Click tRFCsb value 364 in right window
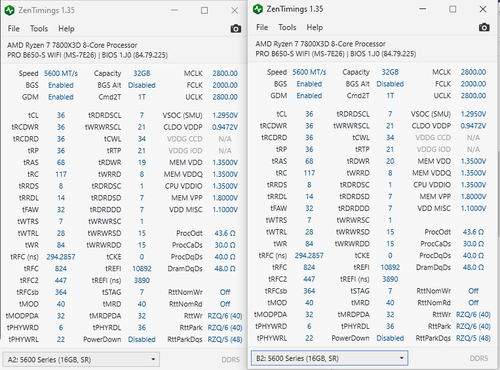Image resolution: width=500 pixels, height=370 pixels. tap(309, 291)
